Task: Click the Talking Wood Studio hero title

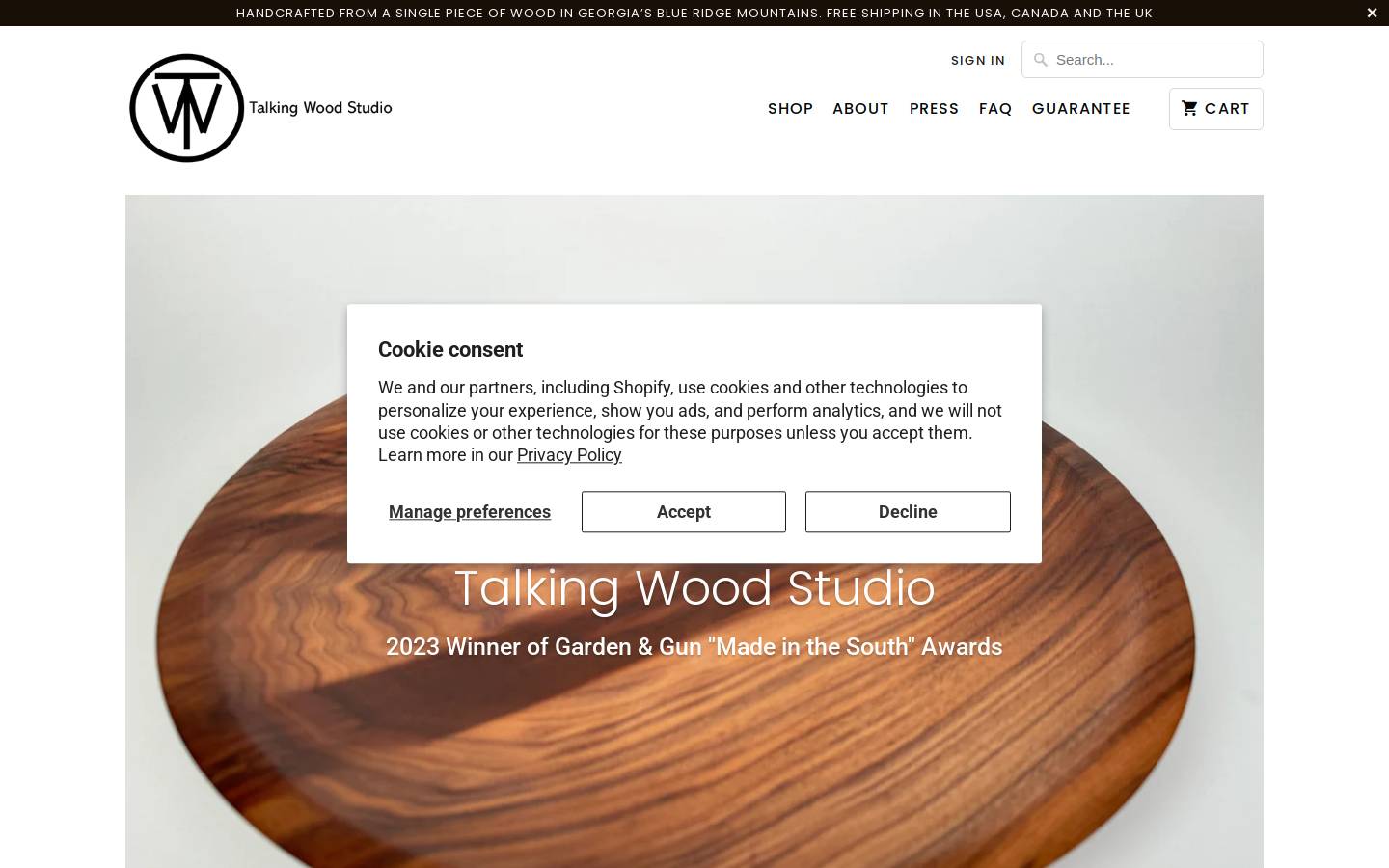Action: (694, 588)
